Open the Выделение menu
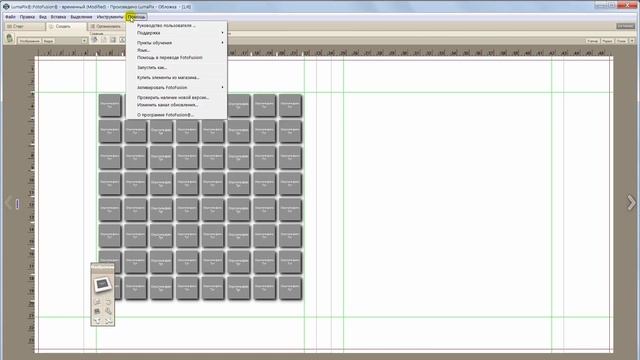This screenshot has height=360, width=640. (x=81, y=17)
